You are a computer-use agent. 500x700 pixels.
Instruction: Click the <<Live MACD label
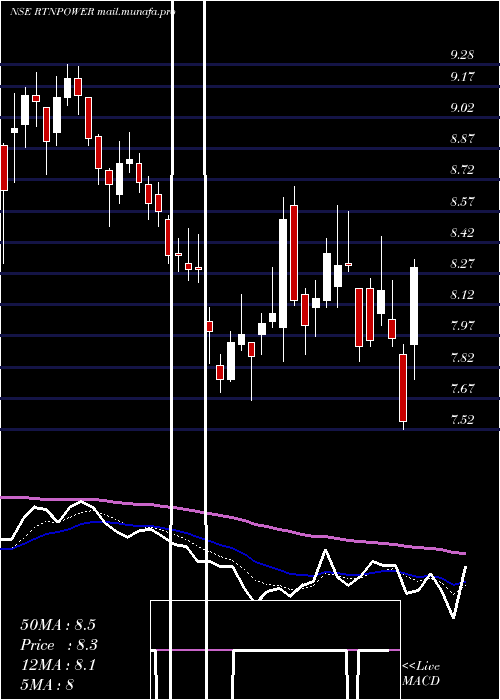coord(421,674)
